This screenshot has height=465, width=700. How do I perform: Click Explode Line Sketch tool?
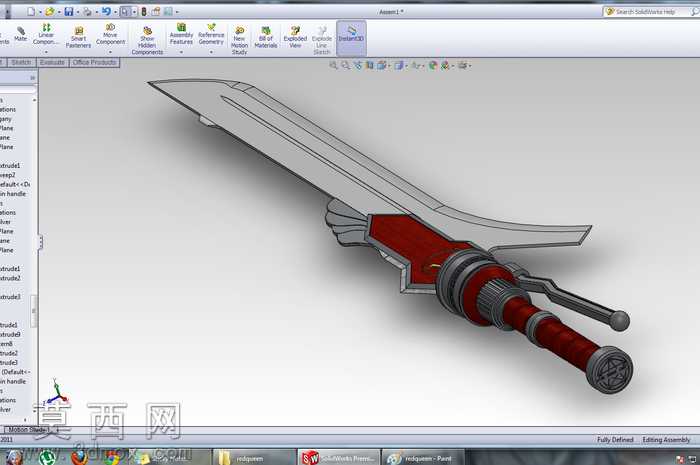coord(321,41)
